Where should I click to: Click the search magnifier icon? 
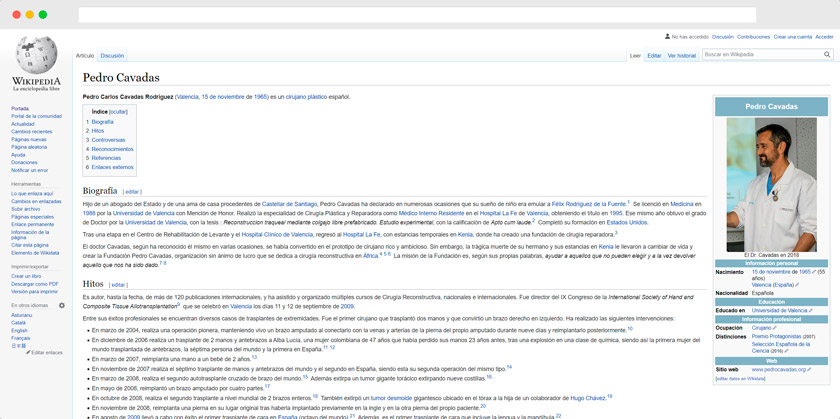click(827, 55)
